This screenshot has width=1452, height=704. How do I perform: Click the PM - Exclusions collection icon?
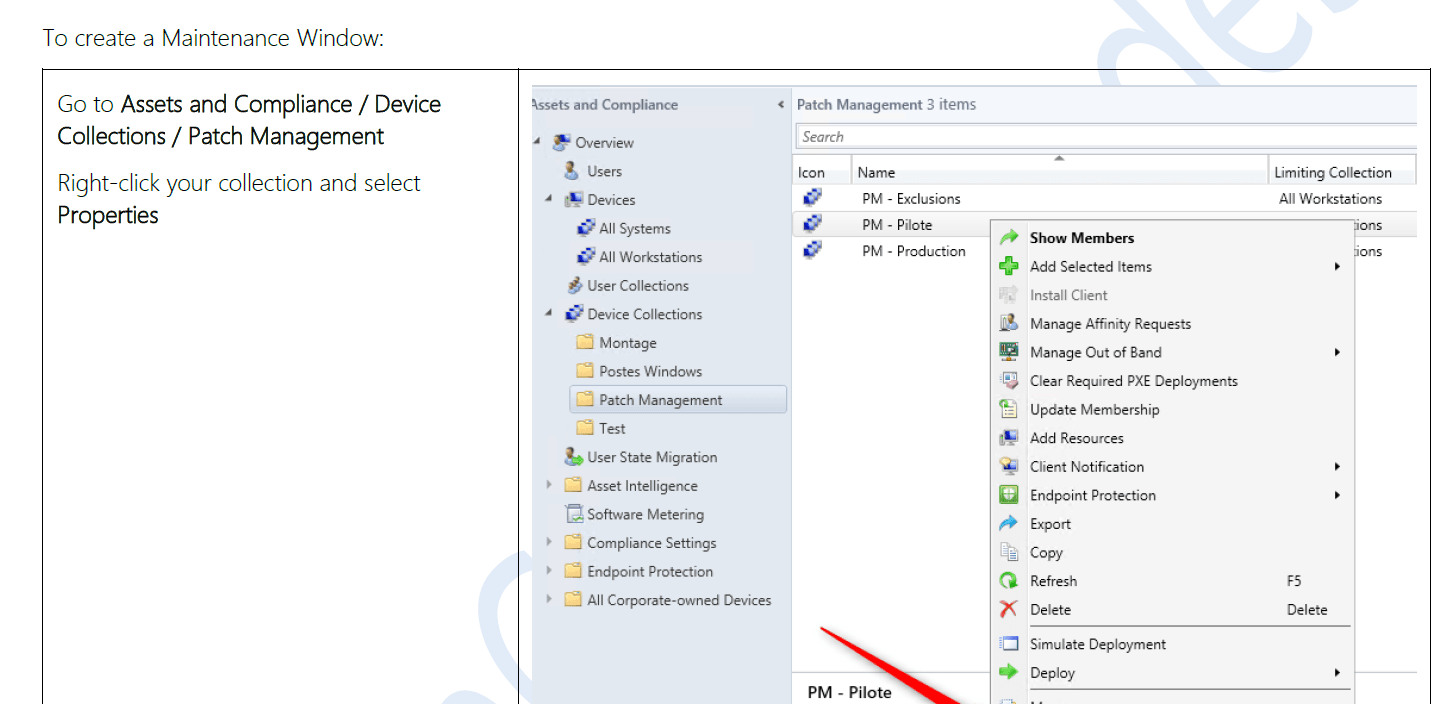coord(813,198)
